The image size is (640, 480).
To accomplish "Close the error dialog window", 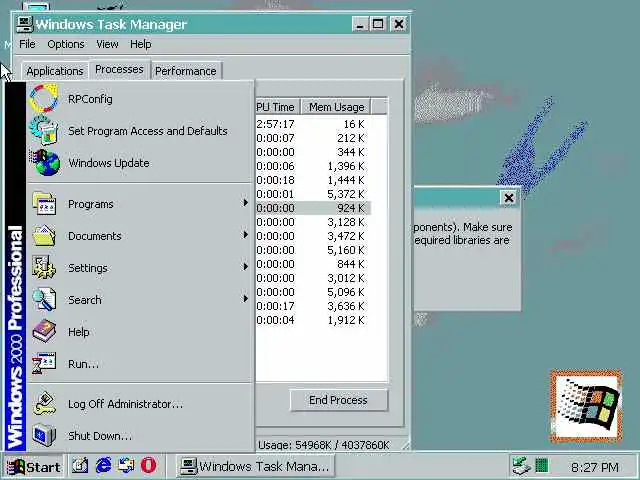I will pyautogui.click(x=509, y=198).
